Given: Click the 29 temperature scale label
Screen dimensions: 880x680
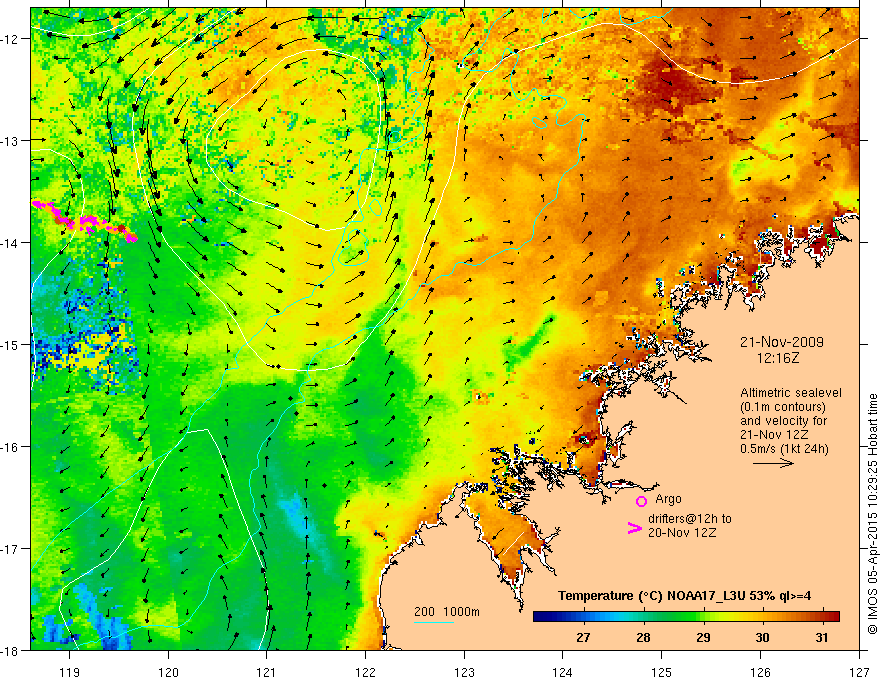Looking at the screenshot, I should coord(703,637).
